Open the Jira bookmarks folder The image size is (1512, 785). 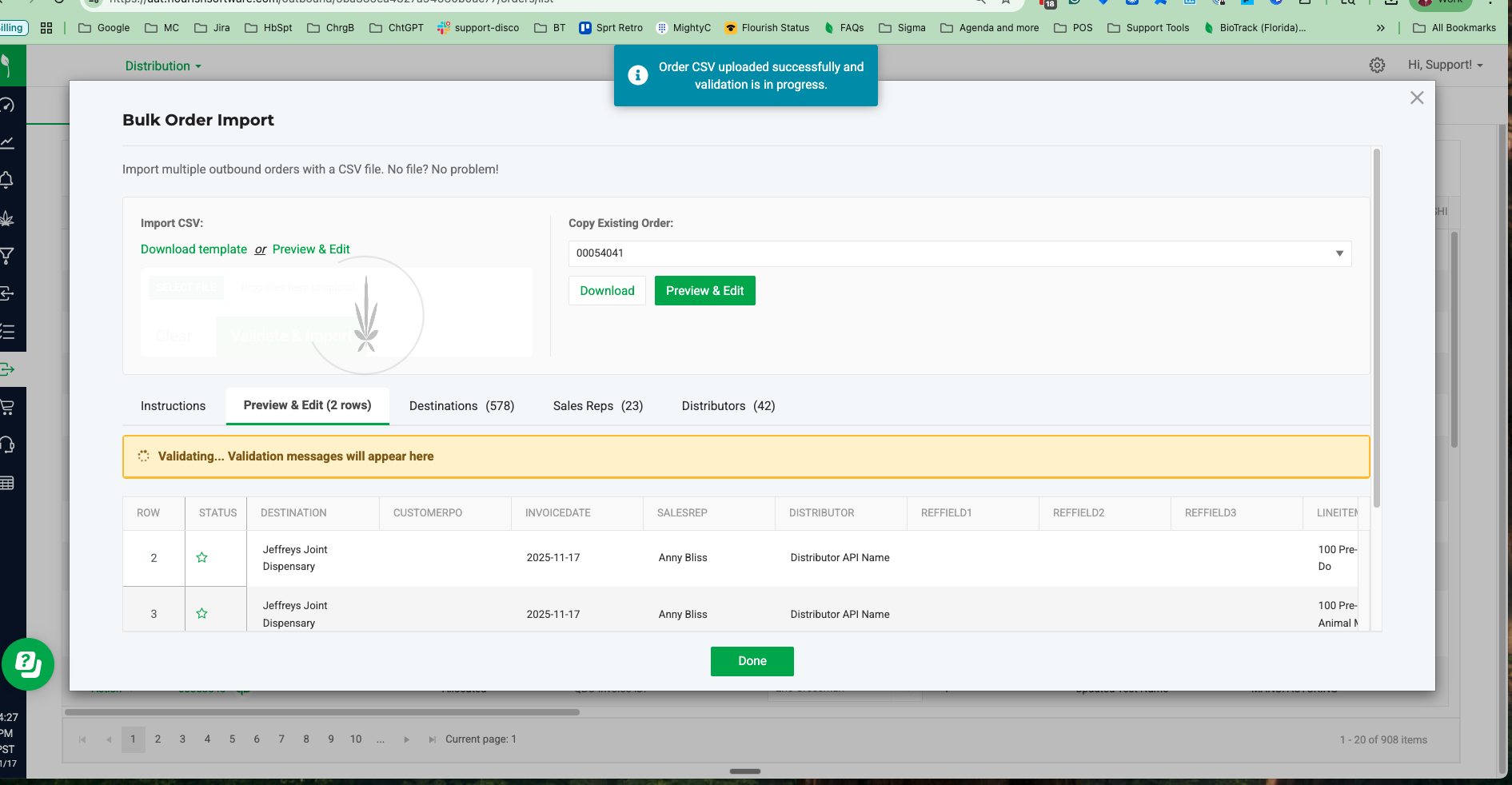tap(212, 28)
